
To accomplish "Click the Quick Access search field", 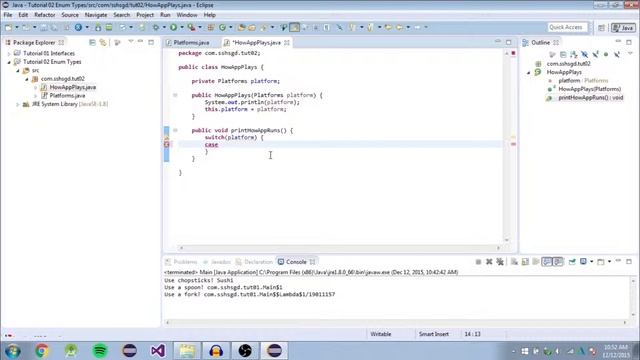I will (567, 27).
